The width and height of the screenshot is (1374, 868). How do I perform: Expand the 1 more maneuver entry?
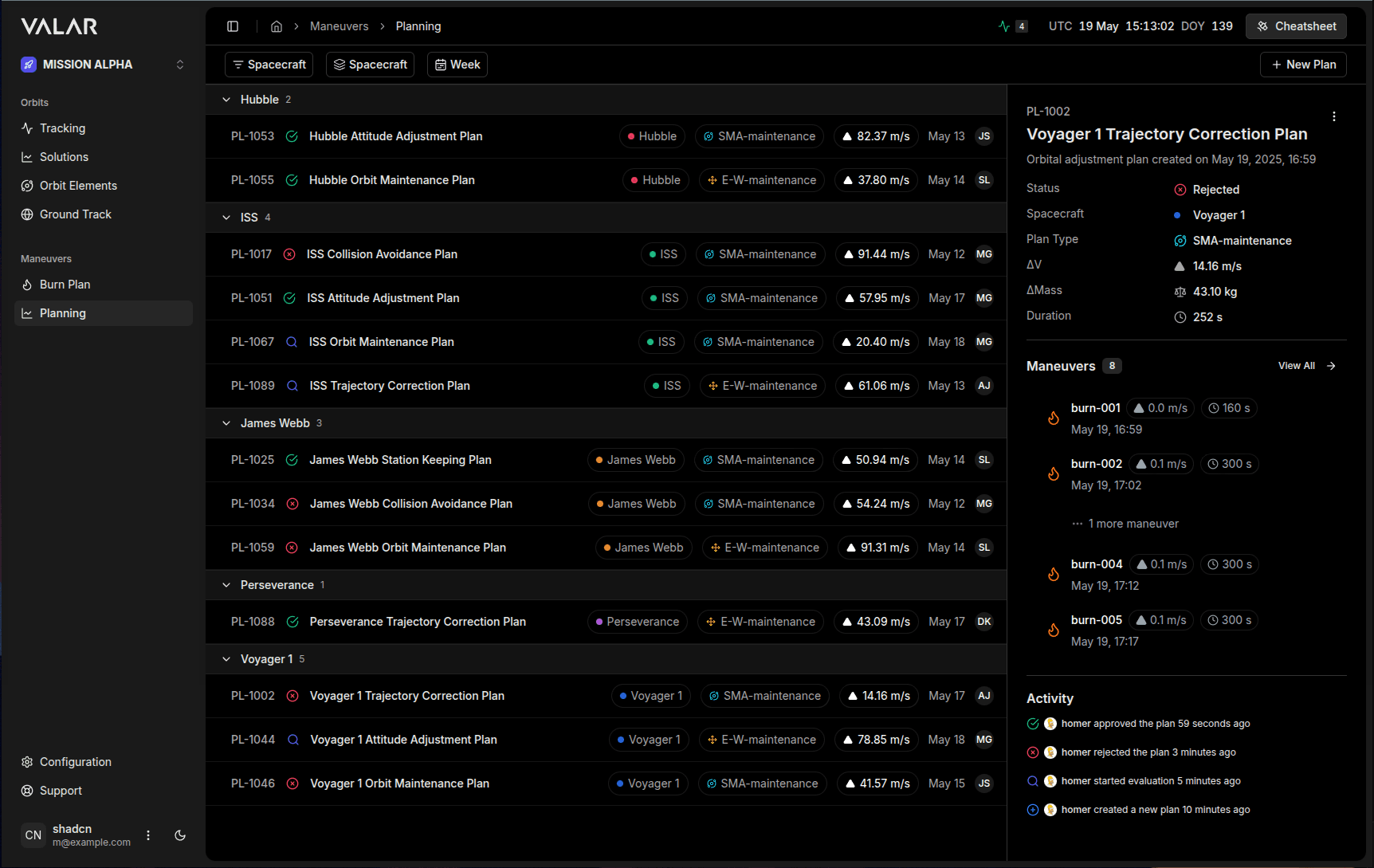(x=1125, y=524)
